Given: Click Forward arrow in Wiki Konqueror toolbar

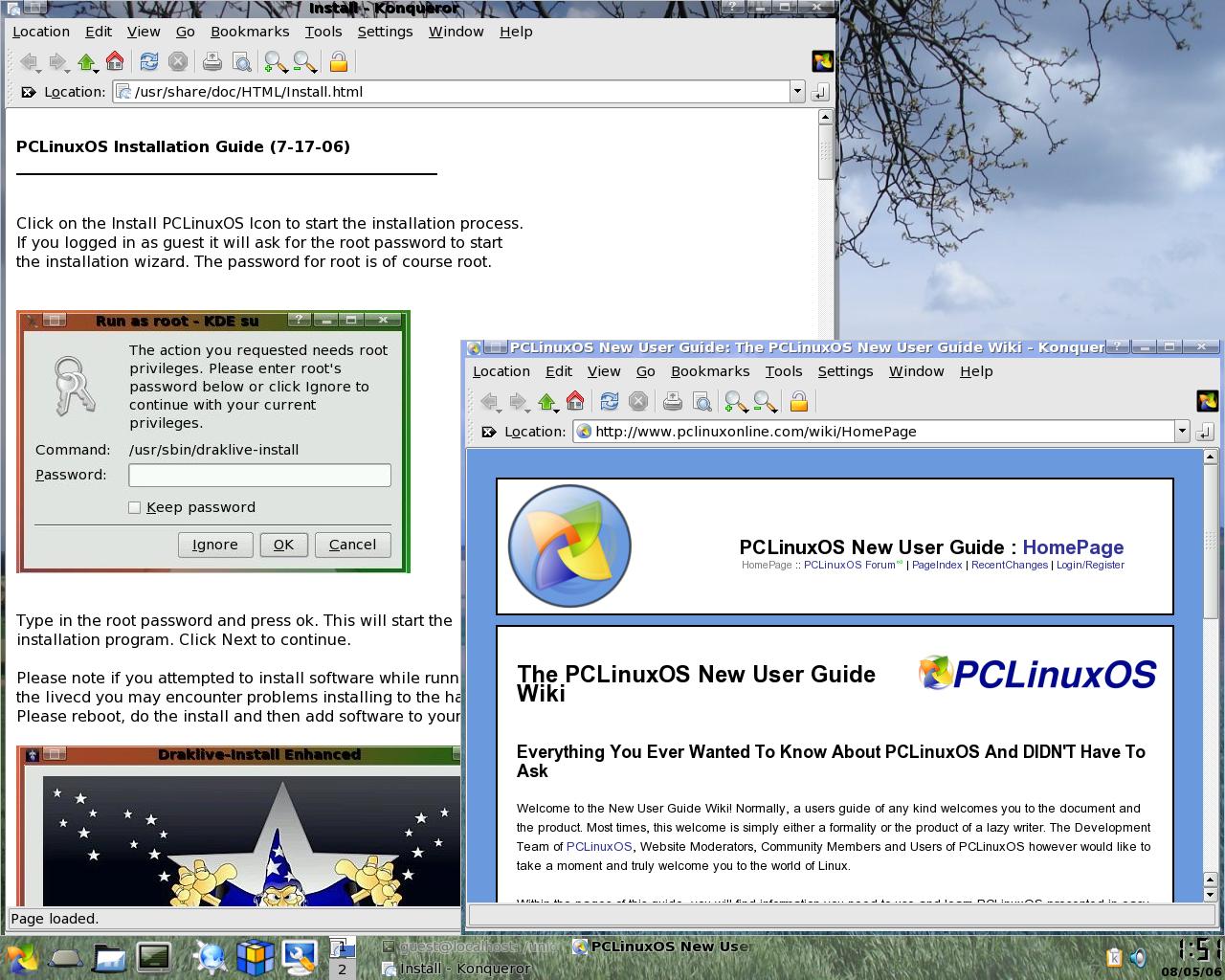Looking at the screenshot, I should [x=519, y=402].
